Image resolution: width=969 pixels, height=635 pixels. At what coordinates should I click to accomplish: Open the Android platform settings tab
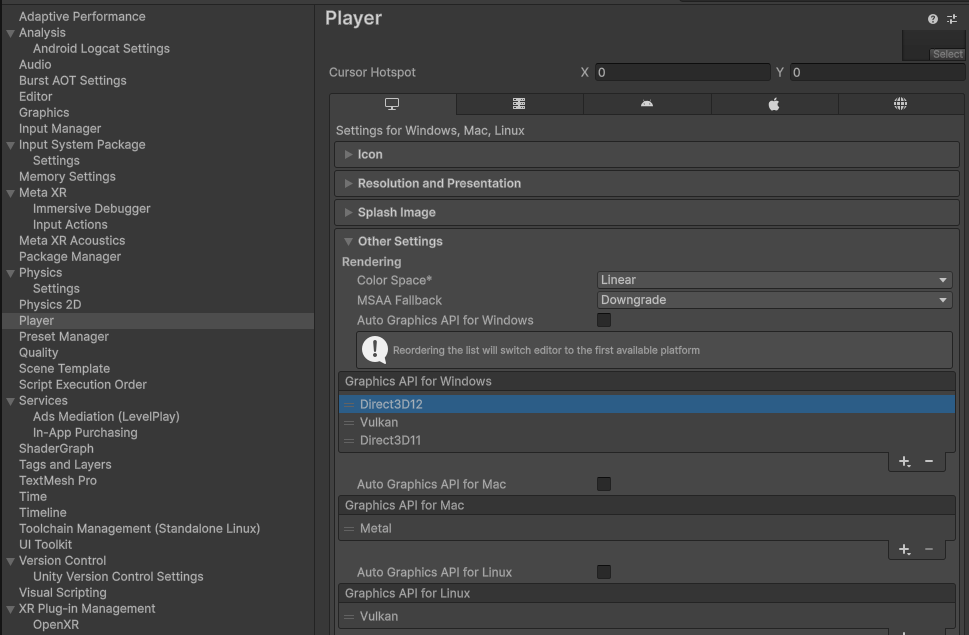(x=647, y=104)
